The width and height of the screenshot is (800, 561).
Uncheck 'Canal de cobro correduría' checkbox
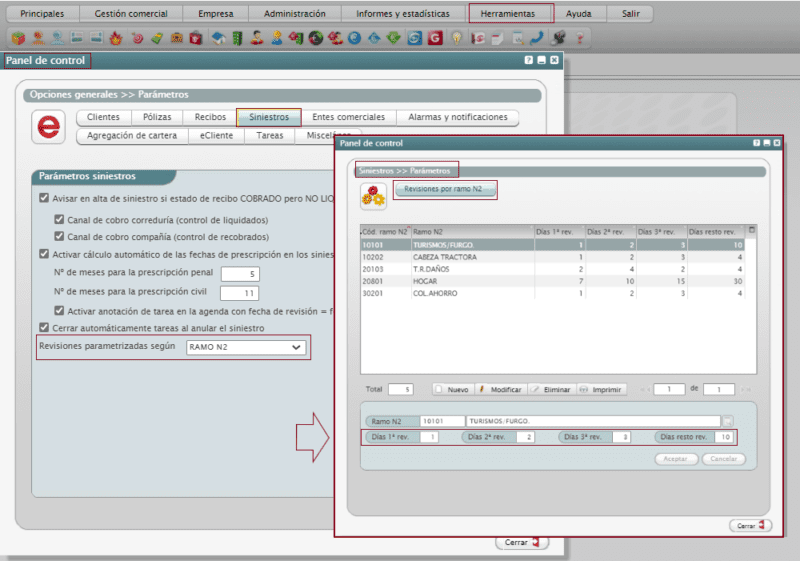pyautogui.click(x=59, y=219)
